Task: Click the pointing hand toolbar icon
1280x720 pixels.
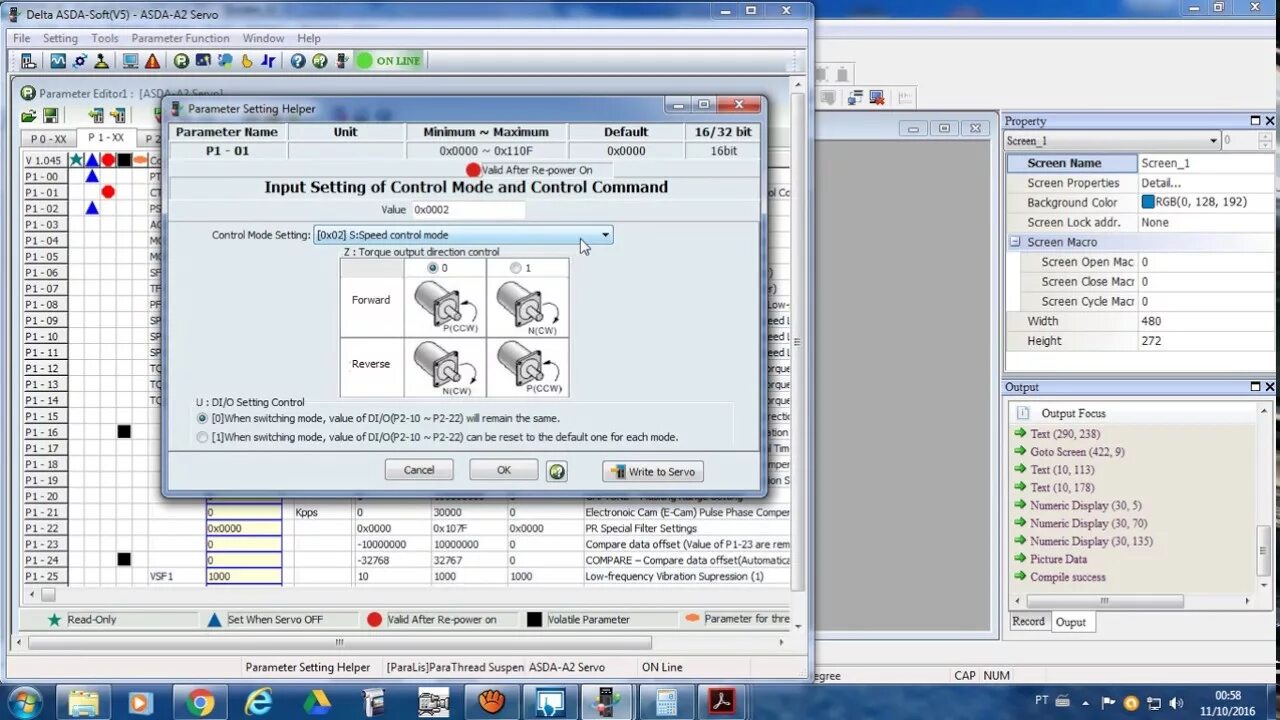Action: pos(246,61)
